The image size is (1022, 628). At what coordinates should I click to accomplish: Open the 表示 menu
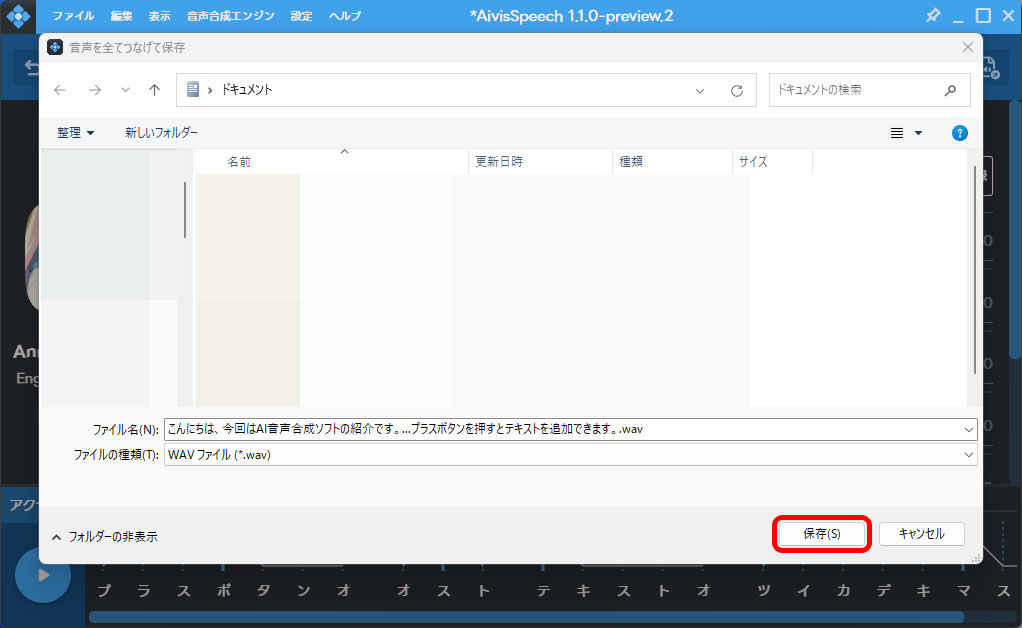(159, 16)
